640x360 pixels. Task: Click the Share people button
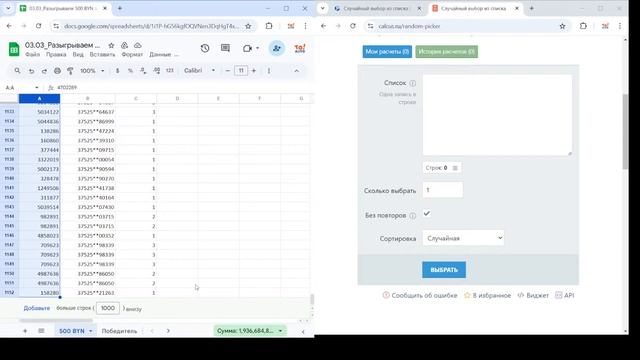coord(277,48)
